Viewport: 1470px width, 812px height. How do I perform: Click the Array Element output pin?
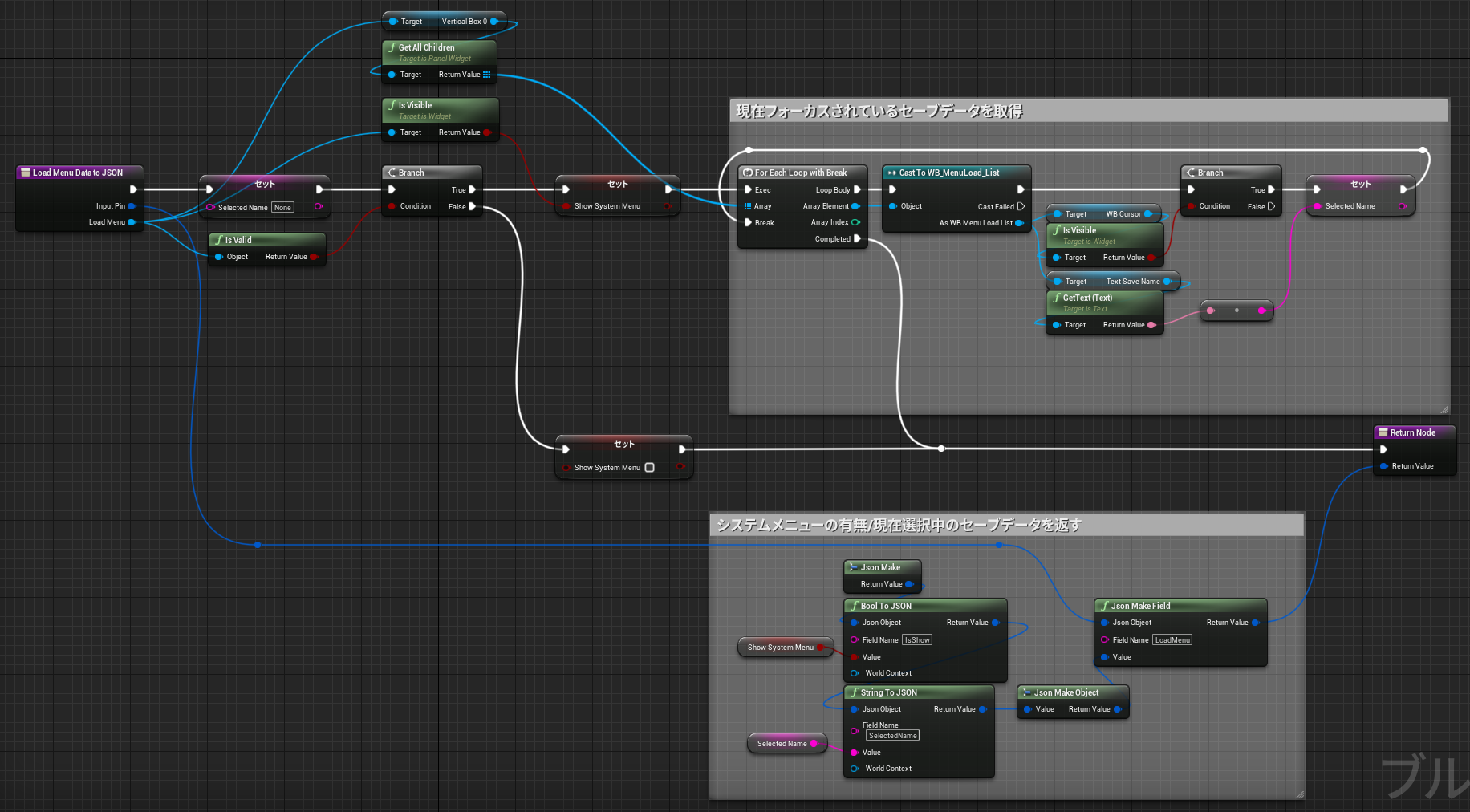pos(855,206)
